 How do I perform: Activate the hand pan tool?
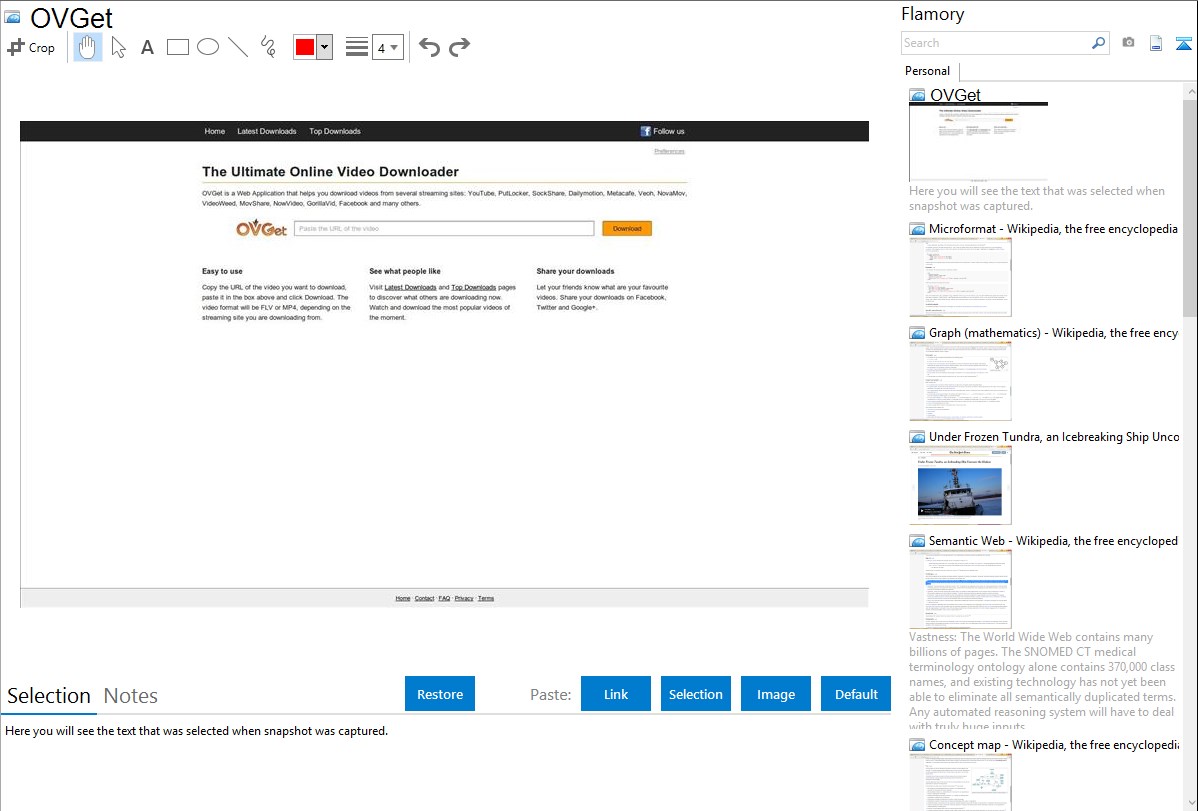click(87, 47)
